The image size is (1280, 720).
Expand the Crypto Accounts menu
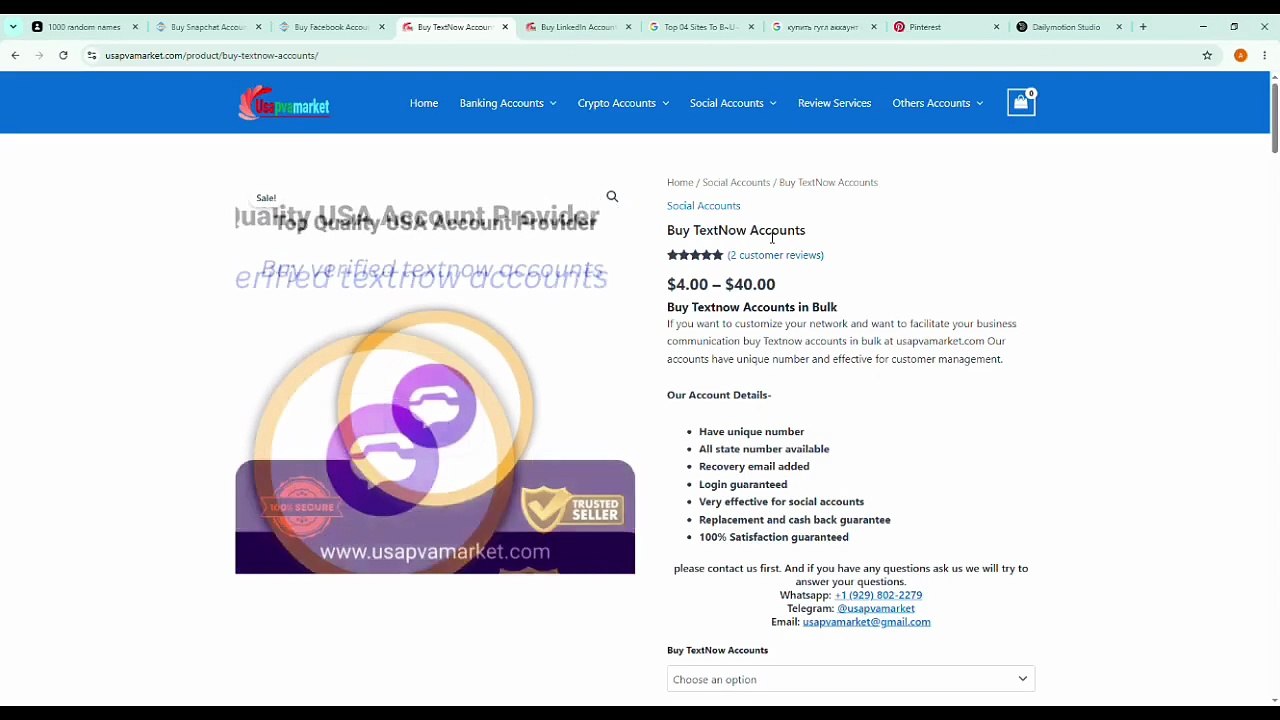tap(623, 103)
